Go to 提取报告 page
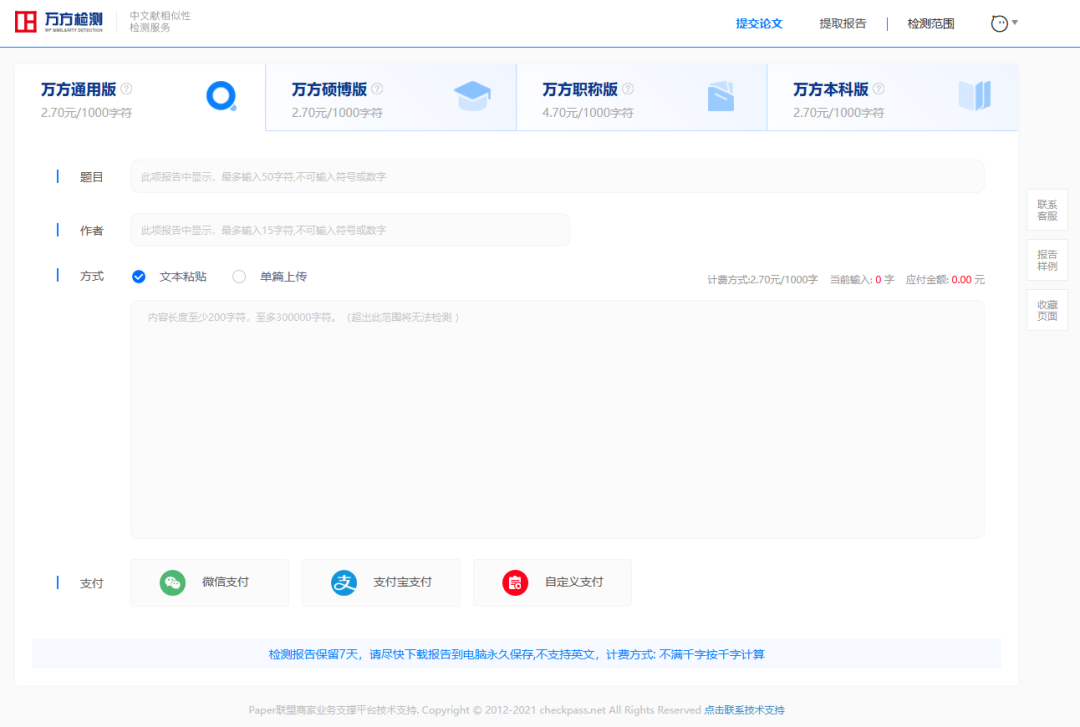 pos(842,23)
